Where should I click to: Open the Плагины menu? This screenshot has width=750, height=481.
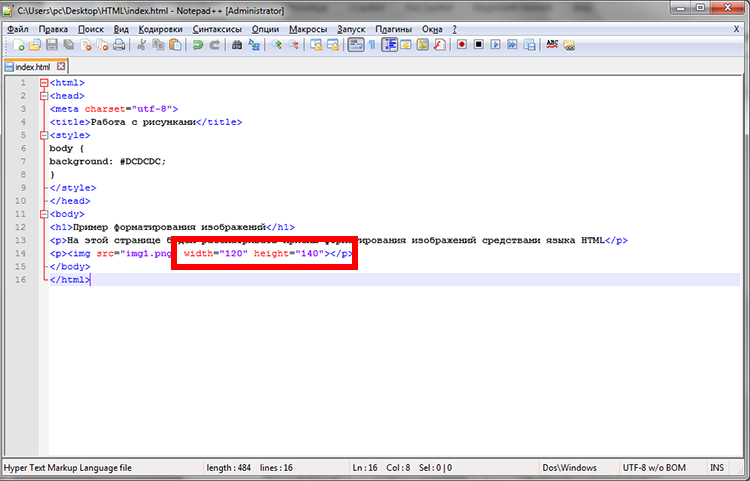click(394, 29)
